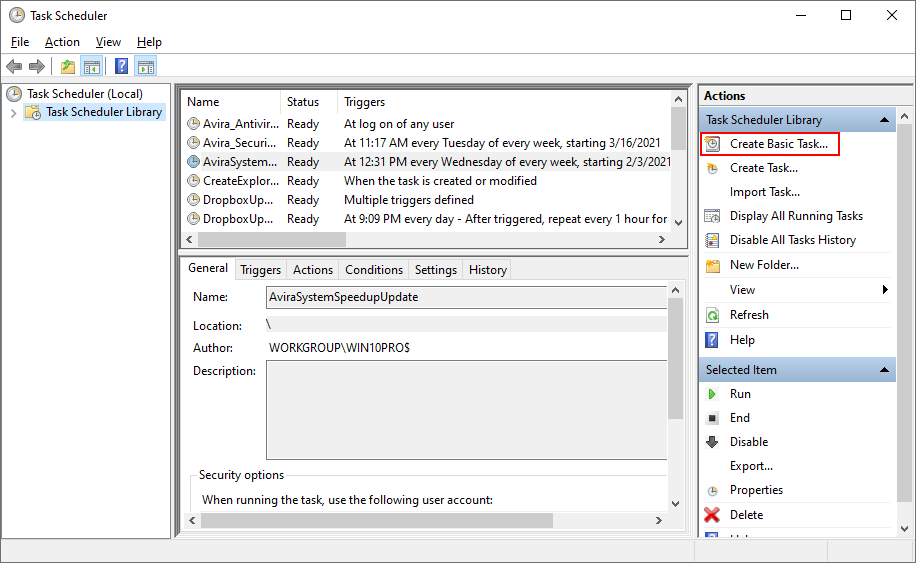Click the details pane horizontal scrollbar thumb

pyautogui.click(x=377, y=520)
